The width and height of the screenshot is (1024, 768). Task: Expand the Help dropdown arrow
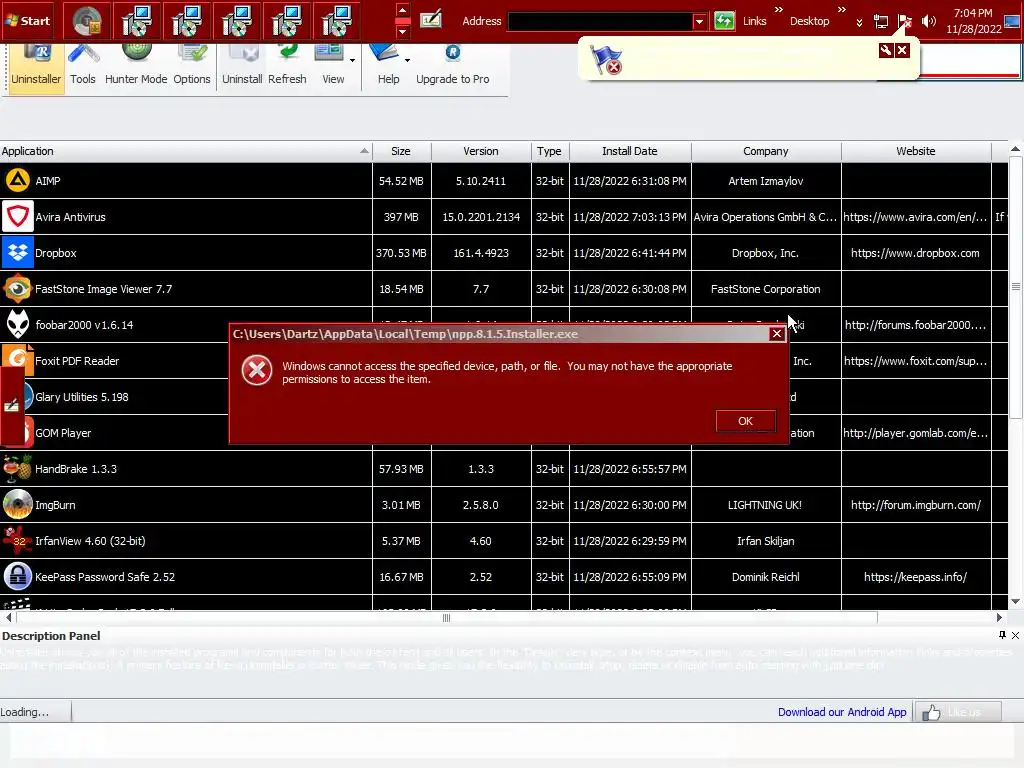point(408,60)
